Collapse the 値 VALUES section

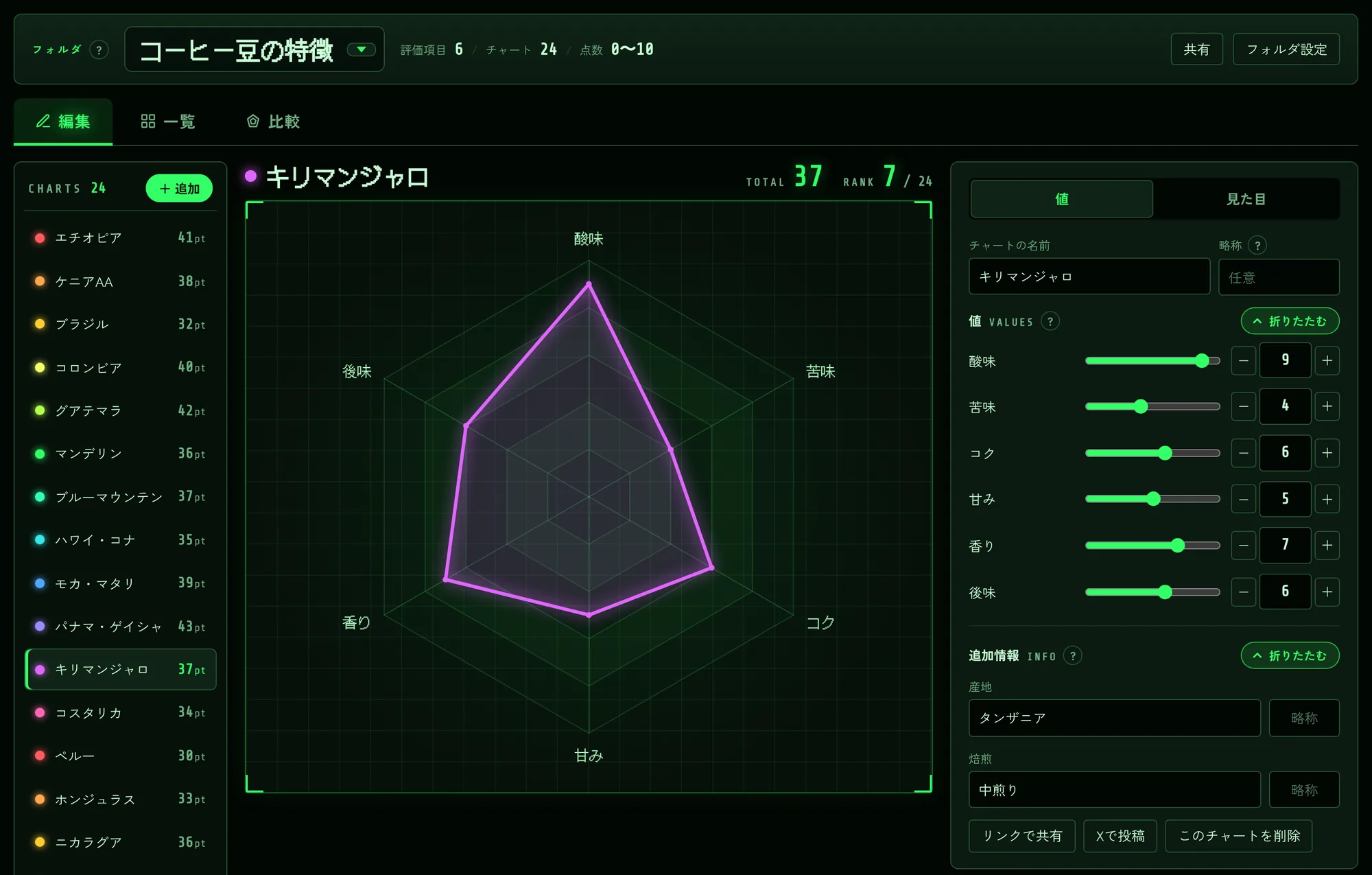[1290, 321]
